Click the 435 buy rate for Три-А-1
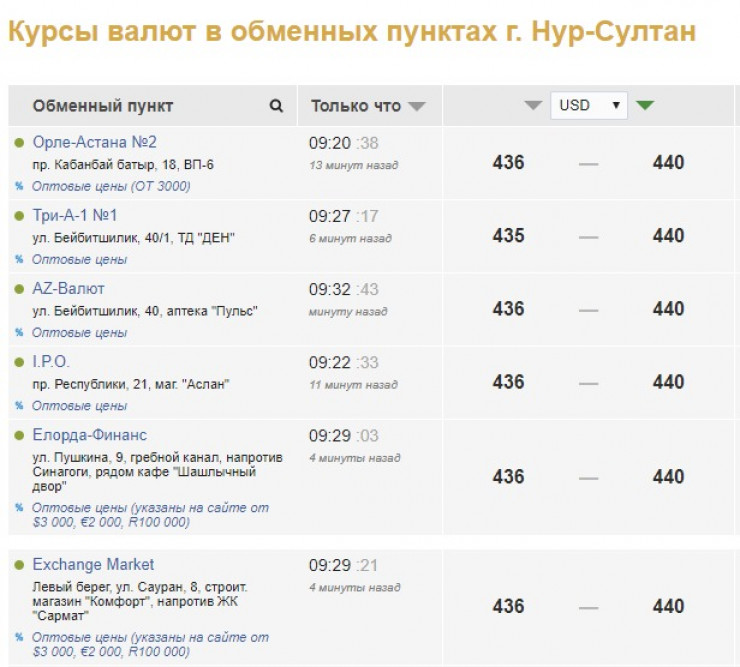The image size is (740, 667). click(508, 236)
